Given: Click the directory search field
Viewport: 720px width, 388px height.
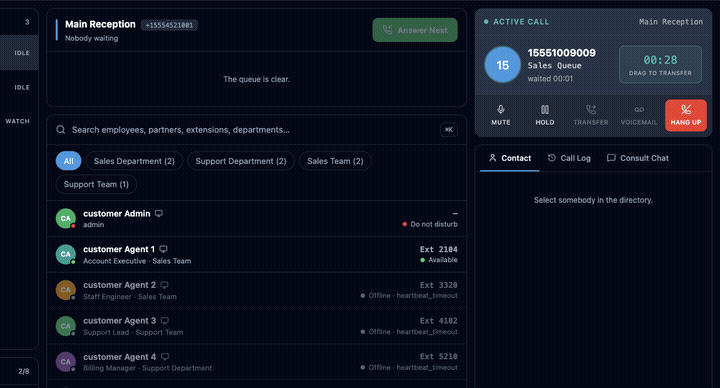Looking at the screenshot, I should (257, 130).
